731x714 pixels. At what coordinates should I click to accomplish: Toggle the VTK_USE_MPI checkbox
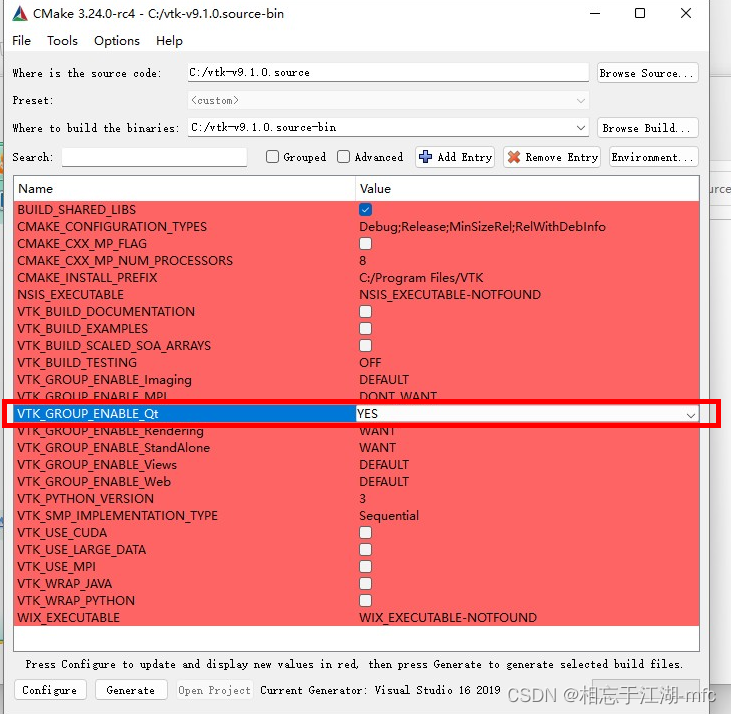click(366, 566)
